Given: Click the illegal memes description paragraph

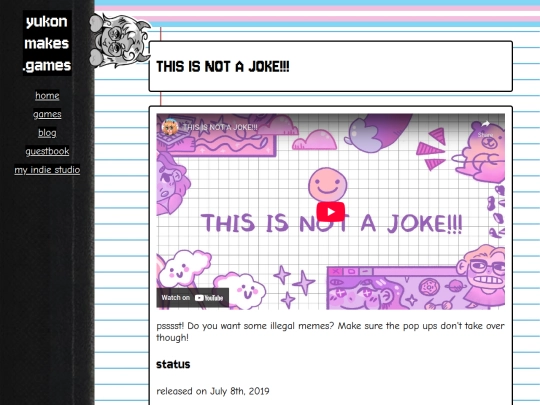Looking at the screenshot, I should point(330,331).
